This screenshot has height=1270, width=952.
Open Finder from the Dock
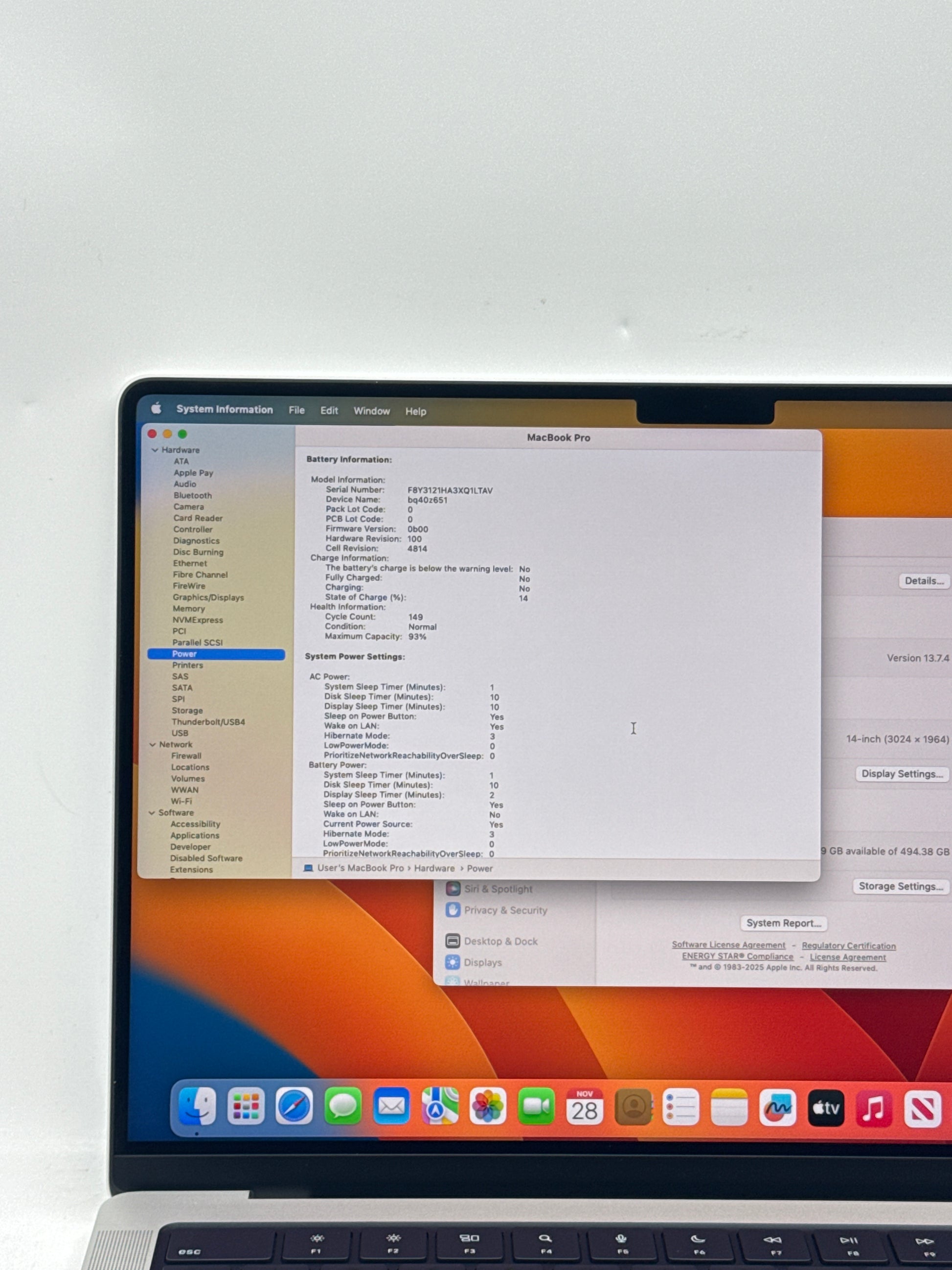coord(197,1106)
